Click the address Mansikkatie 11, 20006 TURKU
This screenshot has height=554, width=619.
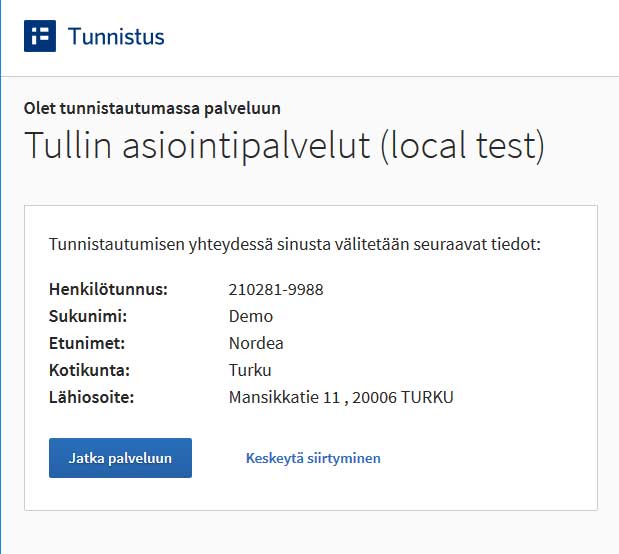341,398
